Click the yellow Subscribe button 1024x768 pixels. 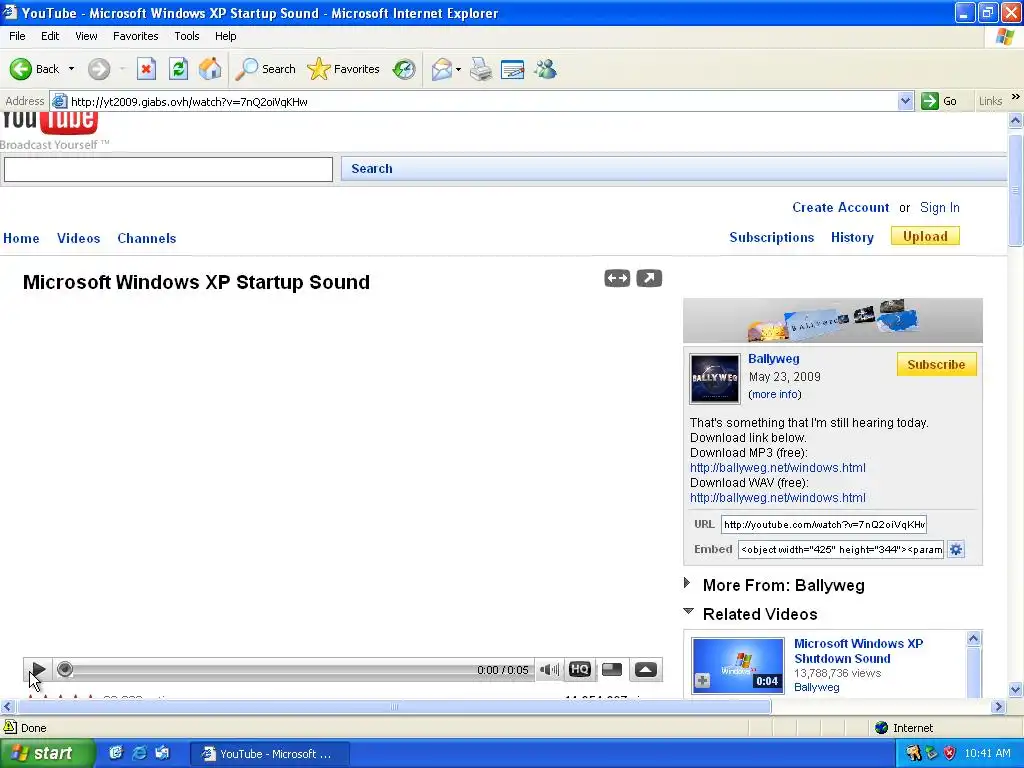pos(936,364)
